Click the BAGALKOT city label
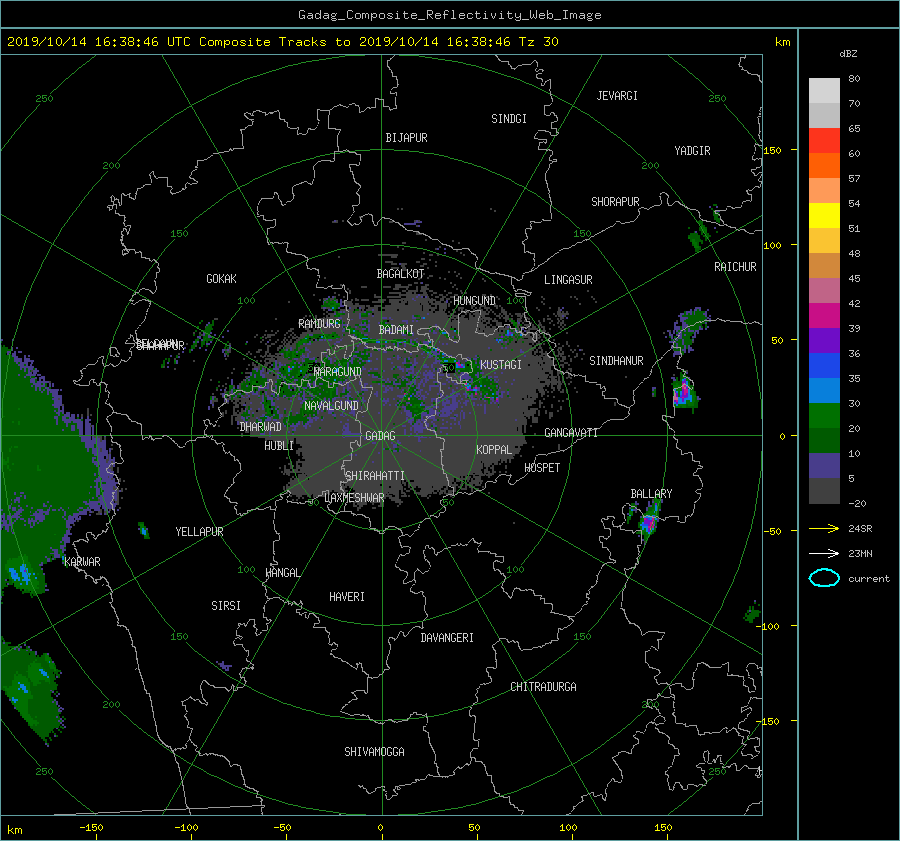This screenshot has width=900, height=841. (x=400, y=274)
